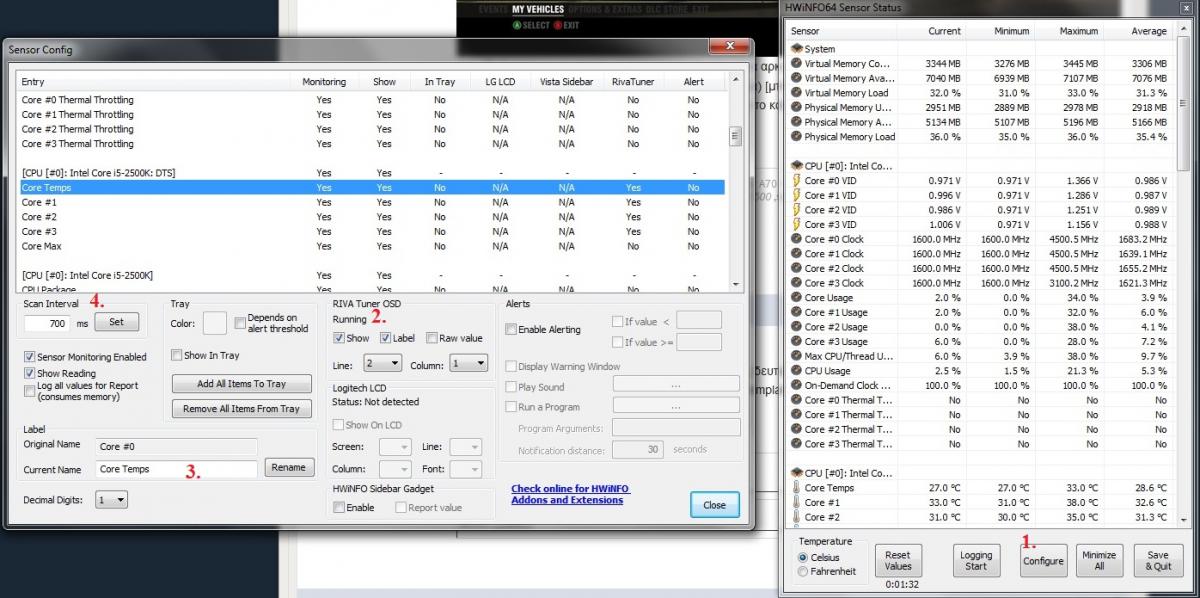Click the Configure button in HWiNFO64
This screenshot has height=598, width=1200.
point(1043,560)
